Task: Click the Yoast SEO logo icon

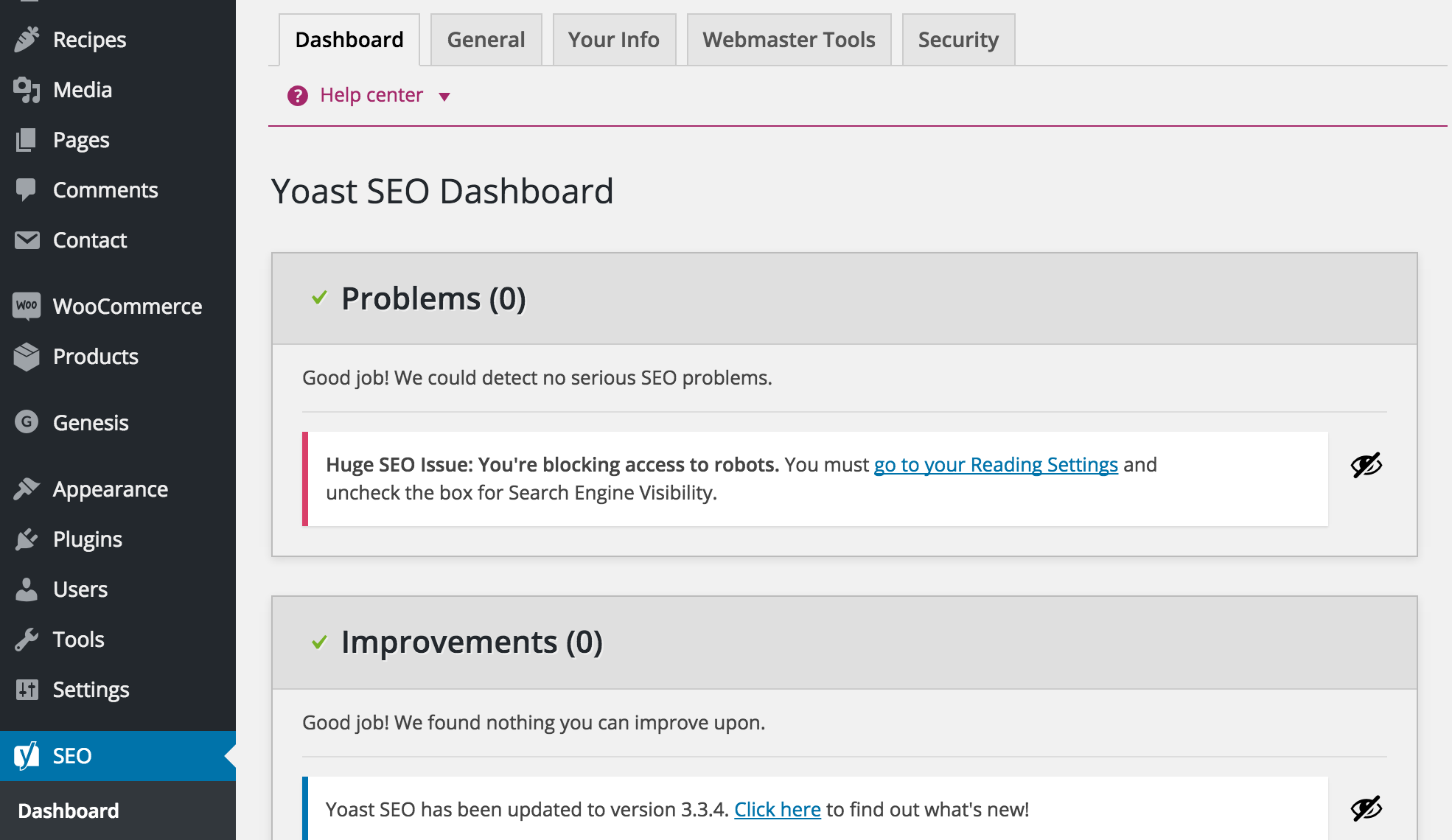Action: point(27,755)
